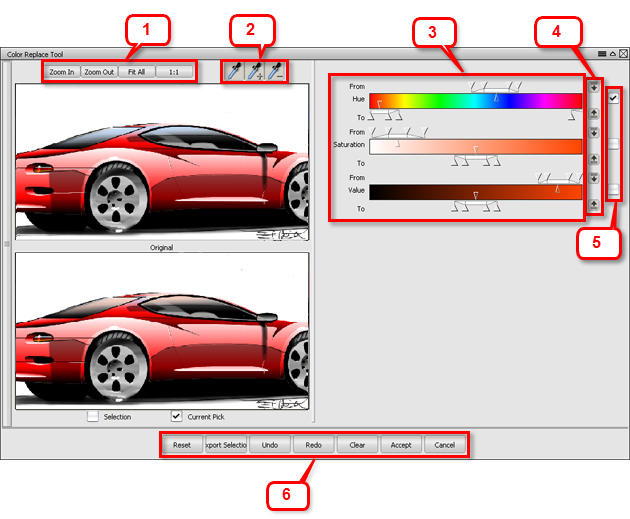This screenshot has width=630, height=519.
Task: Click the Reset button
Action: point(182,445)
